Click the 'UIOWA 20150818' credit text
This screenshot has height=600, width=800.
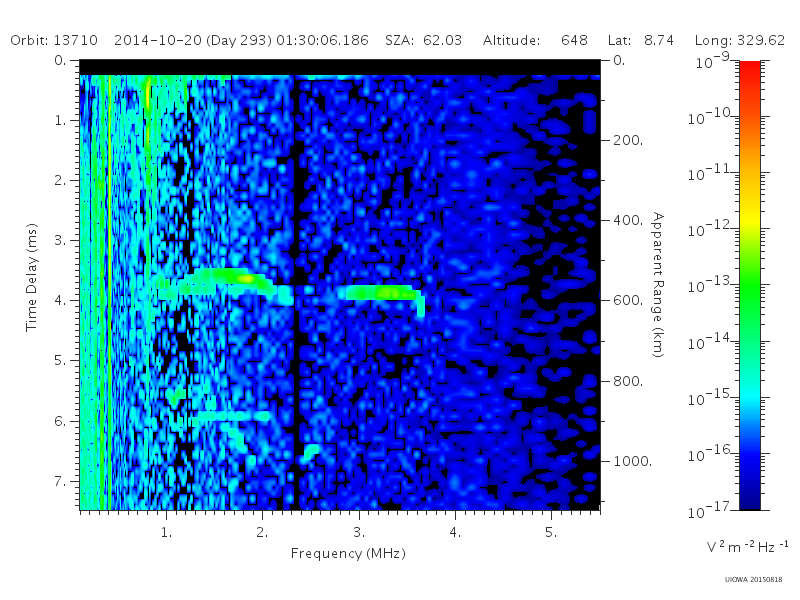click(754, 580)
